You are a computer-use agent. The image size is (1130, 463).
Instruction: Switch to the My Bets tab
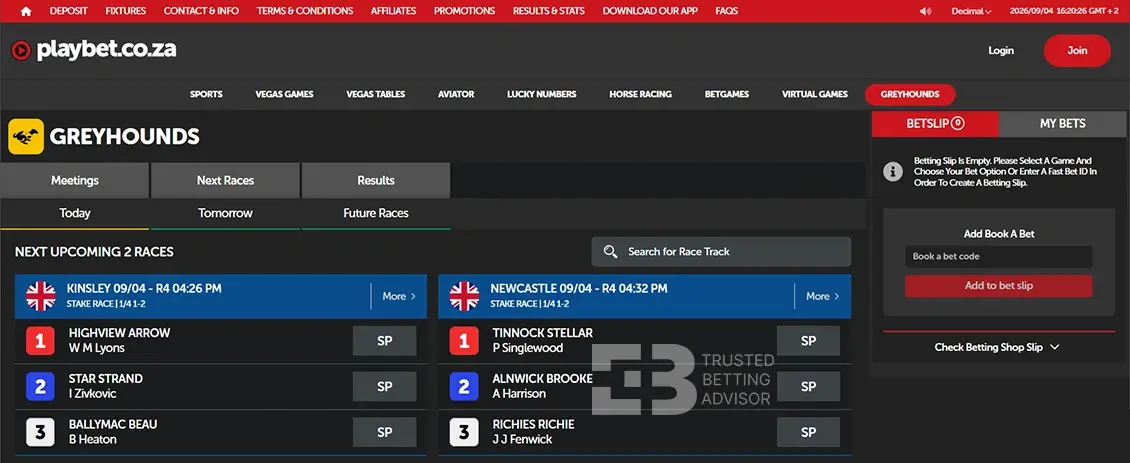(x=1062, y=123)
